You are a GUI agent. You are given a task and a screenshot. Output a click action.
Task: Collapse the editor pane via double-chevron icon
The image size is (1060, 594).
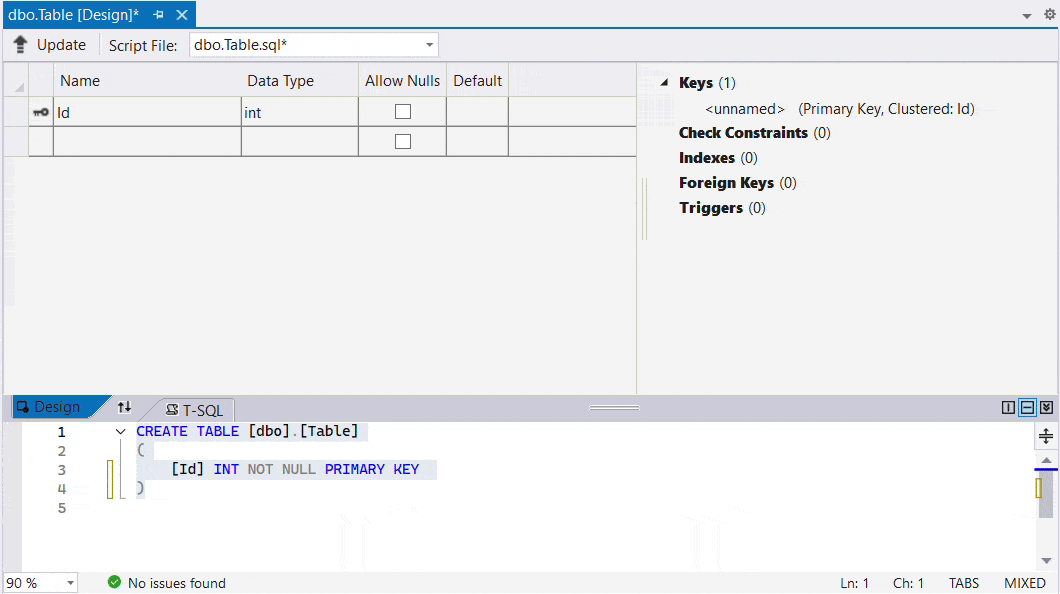[1044, 407]
